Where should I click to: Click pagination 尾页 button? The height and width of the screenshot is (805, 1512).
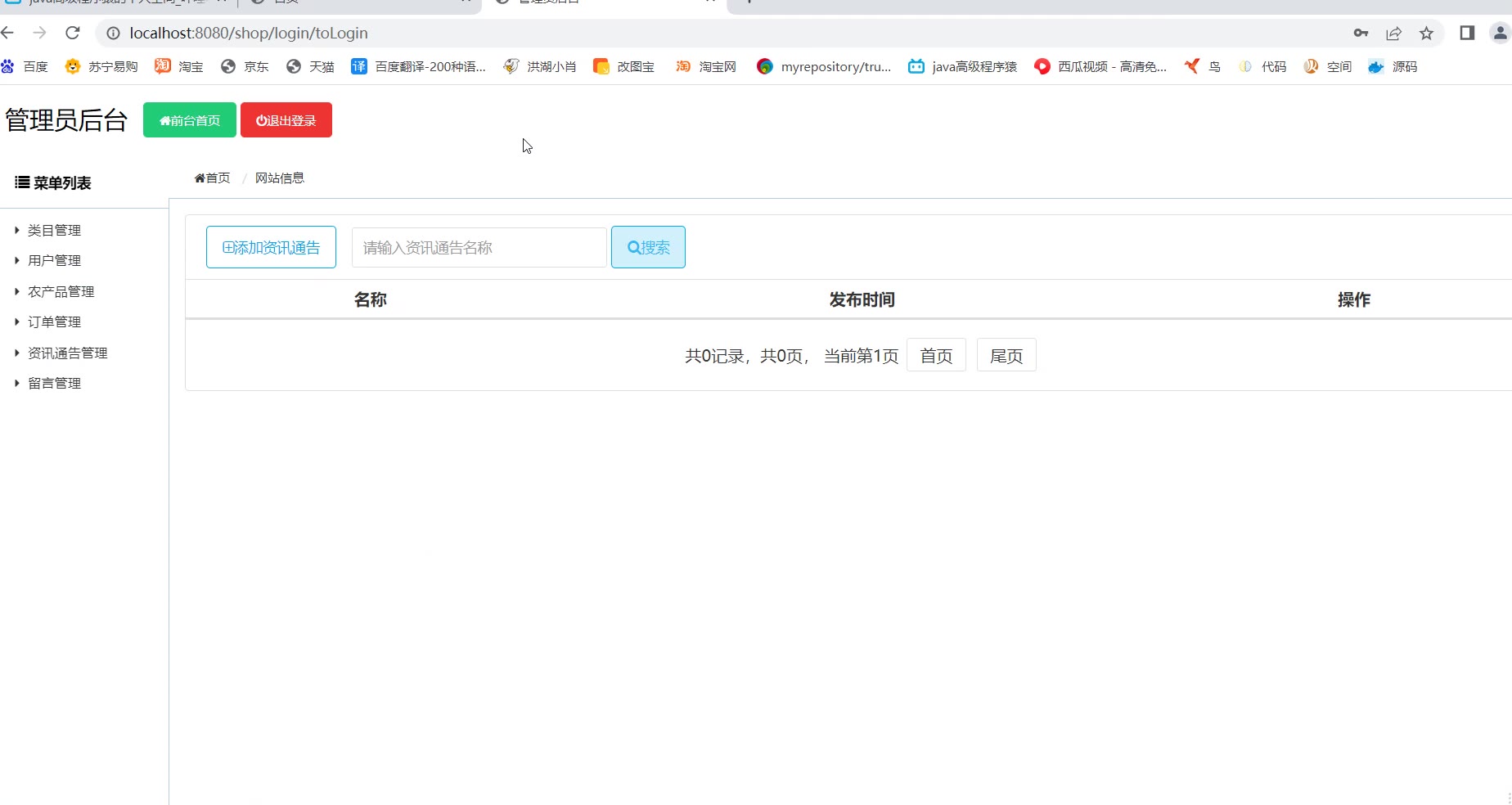click(x=1006, y=355)
